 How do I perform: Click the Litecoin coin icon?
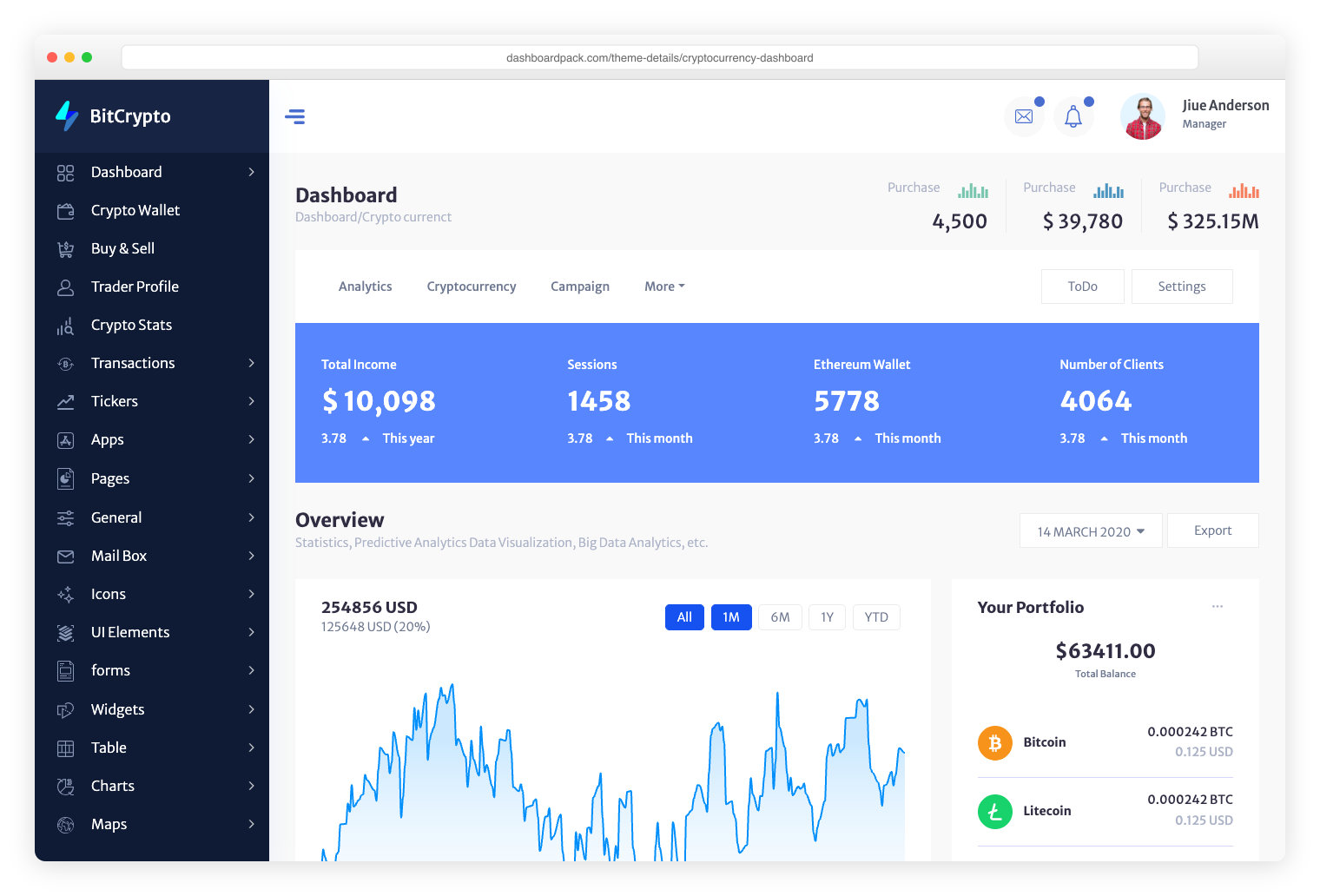(x=995, y=812)
